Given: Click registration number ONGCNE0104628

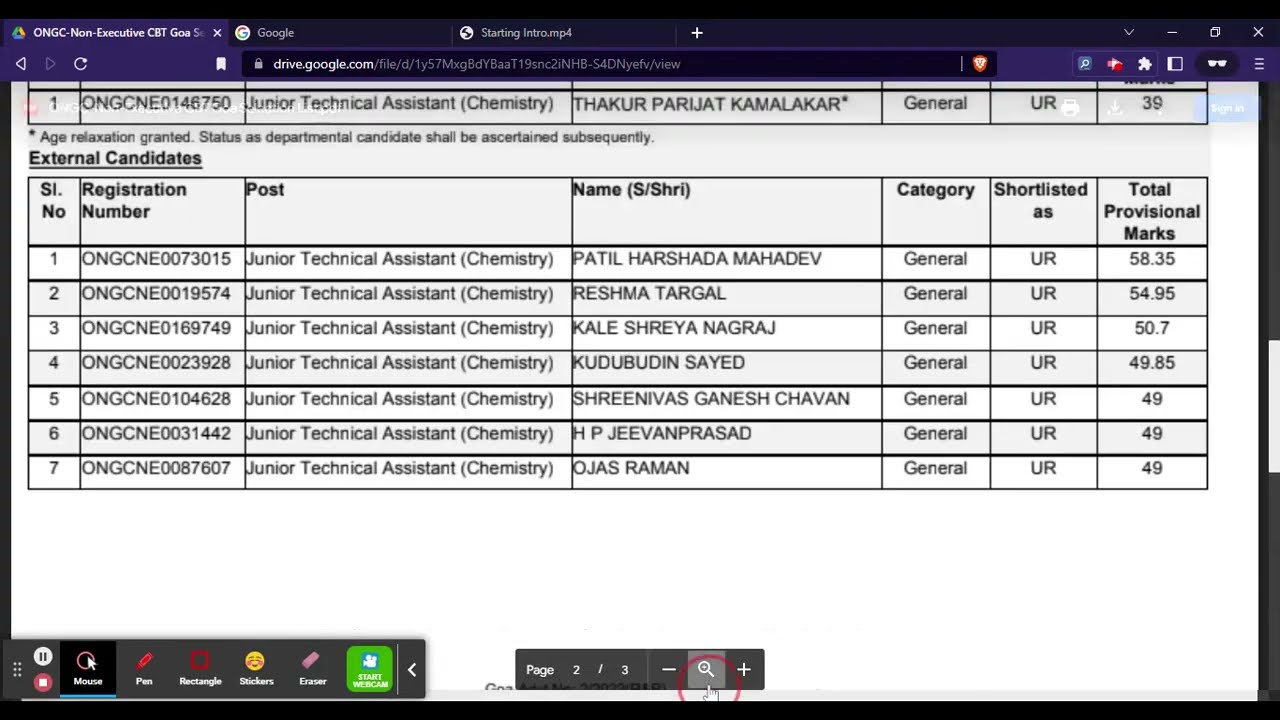Looking at the screenshot, I should point(156,399).
